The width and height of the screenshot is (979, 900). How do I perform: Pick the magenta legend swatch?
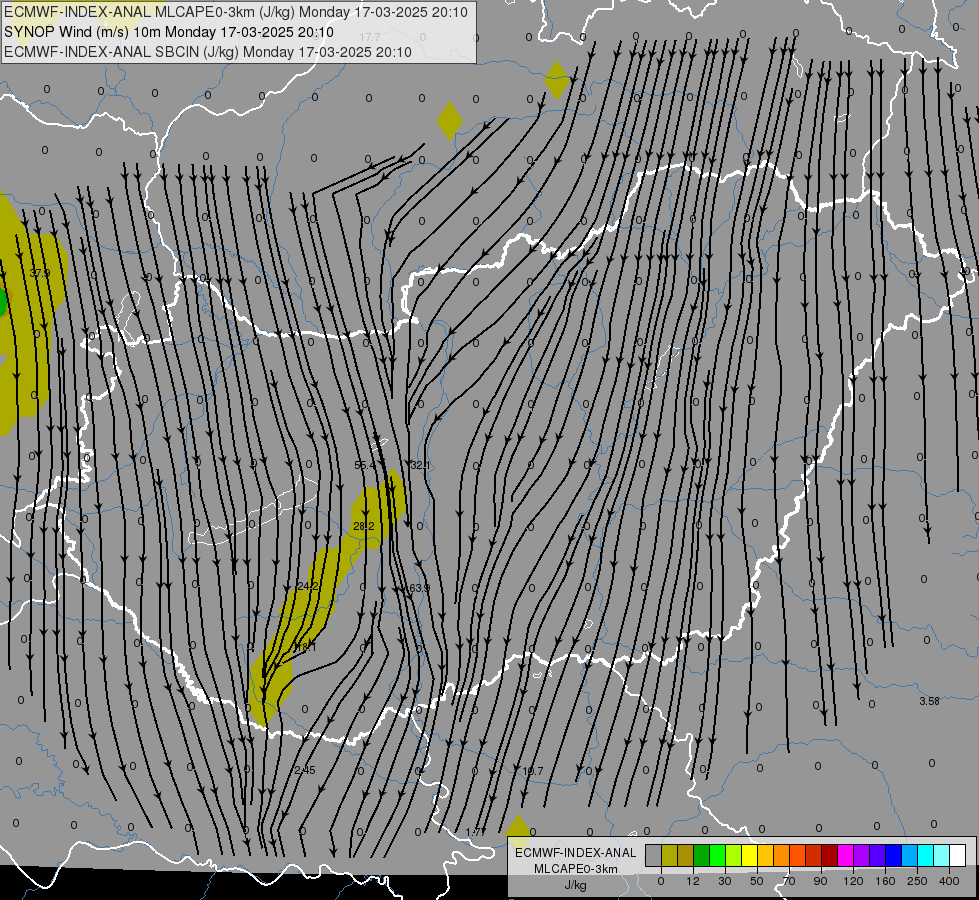coord(845,855)
